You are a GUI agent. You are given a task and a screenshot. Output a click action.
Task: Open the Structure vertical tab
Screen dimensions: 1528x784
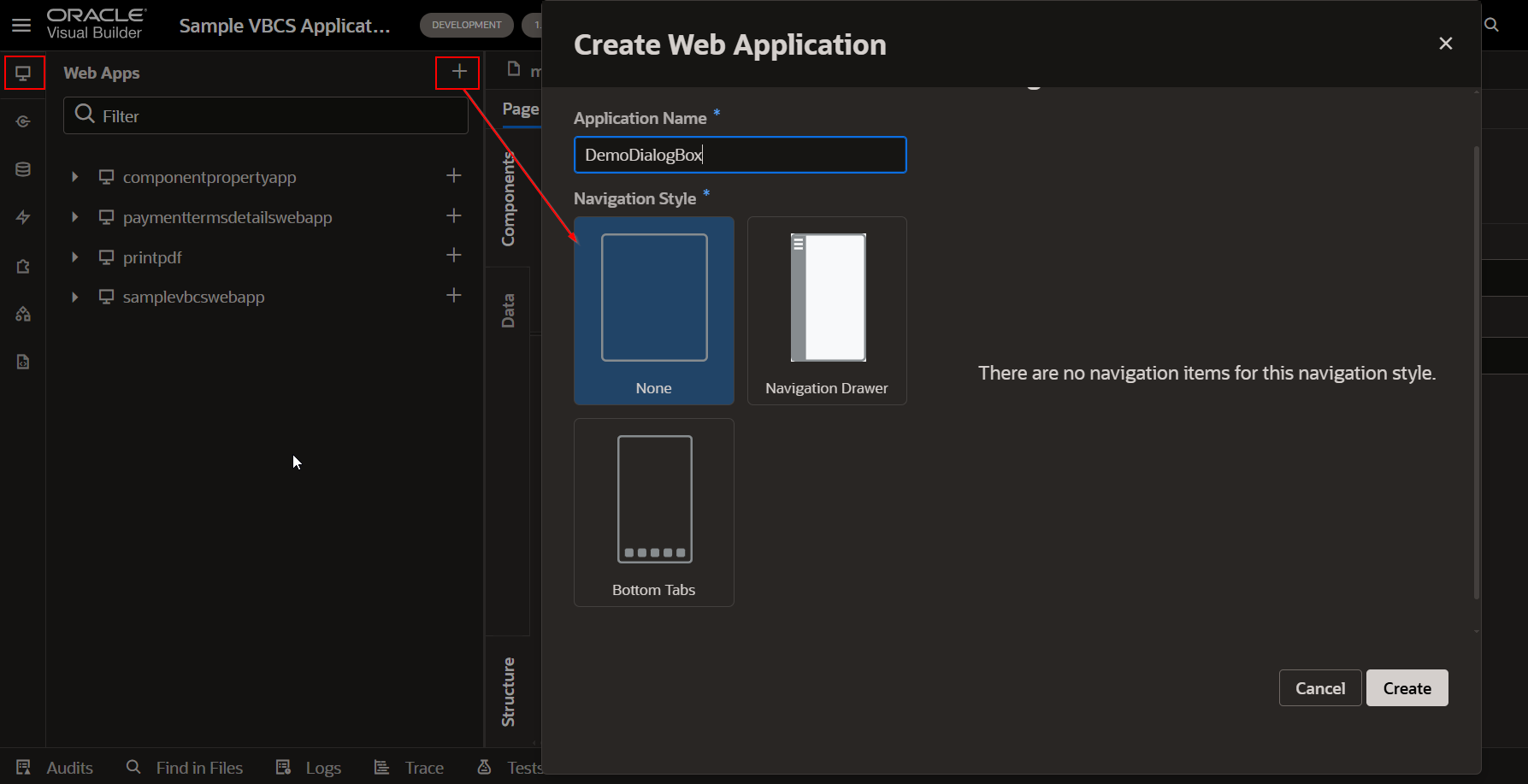click(508, 692)
